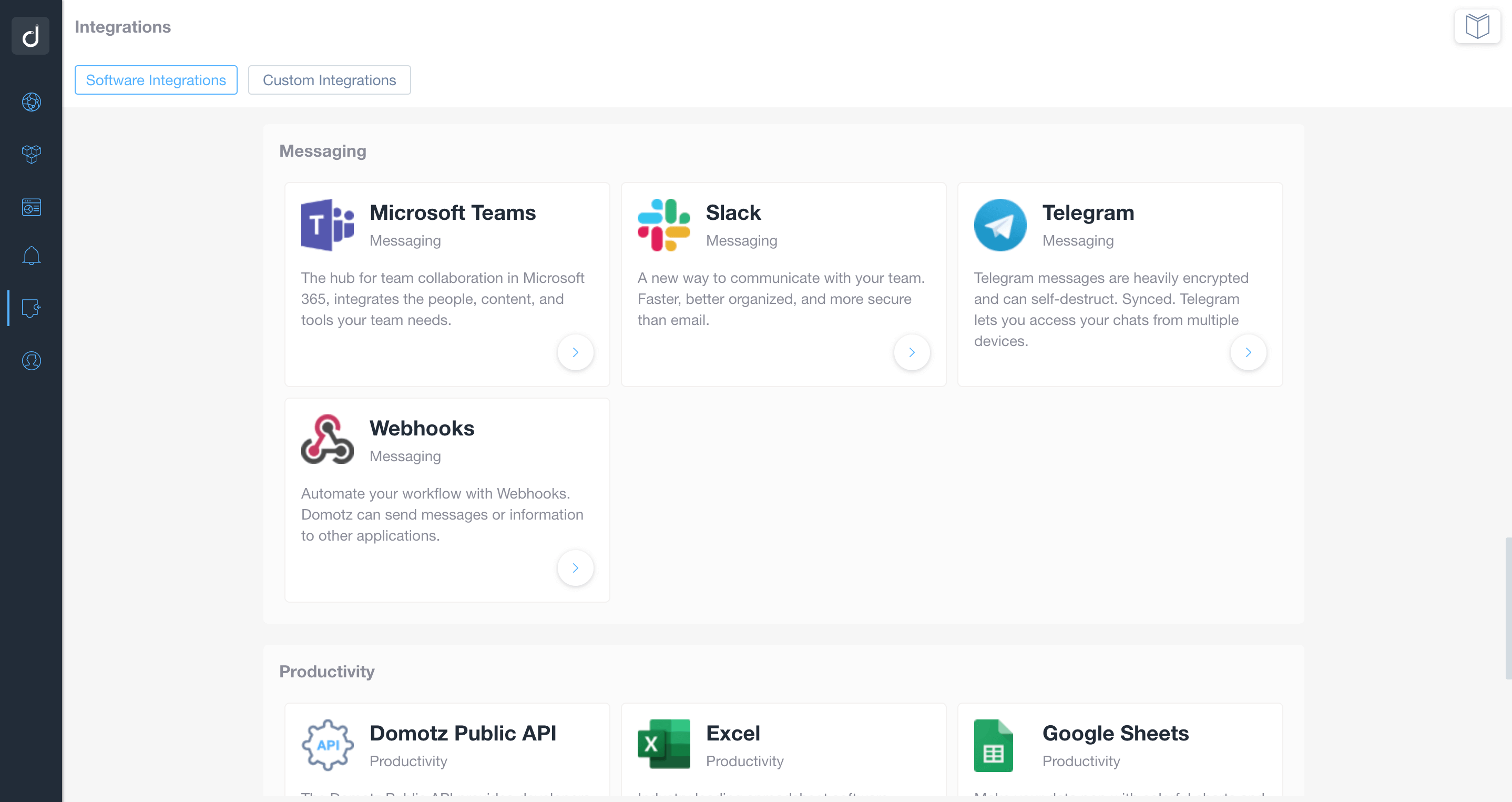Screen dimensions: 1512x802
Task: Open Telegram card arrow button
Action: pyautogui.click(x=1248, y=352)
